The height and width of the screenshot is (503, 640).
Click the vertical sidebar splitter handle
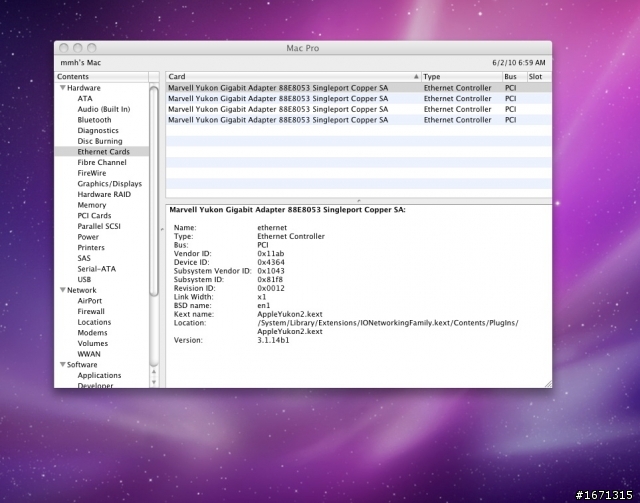point(162,229)
